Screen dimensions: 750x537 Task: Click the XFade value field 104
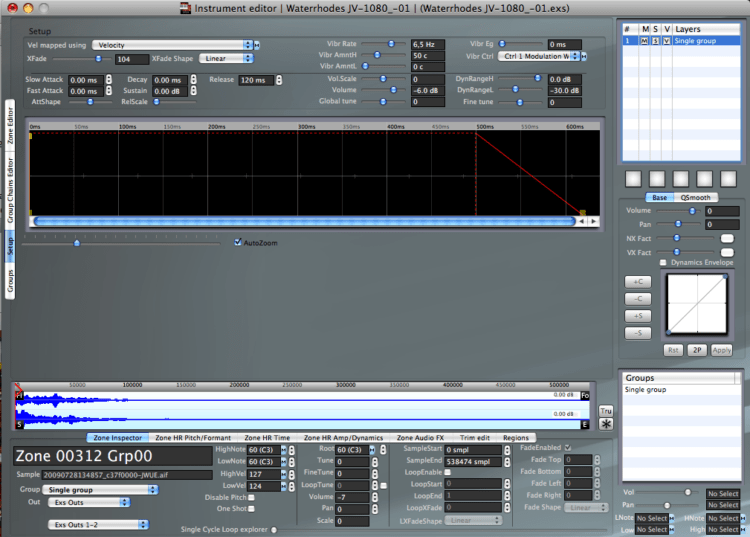click(132, 59)
